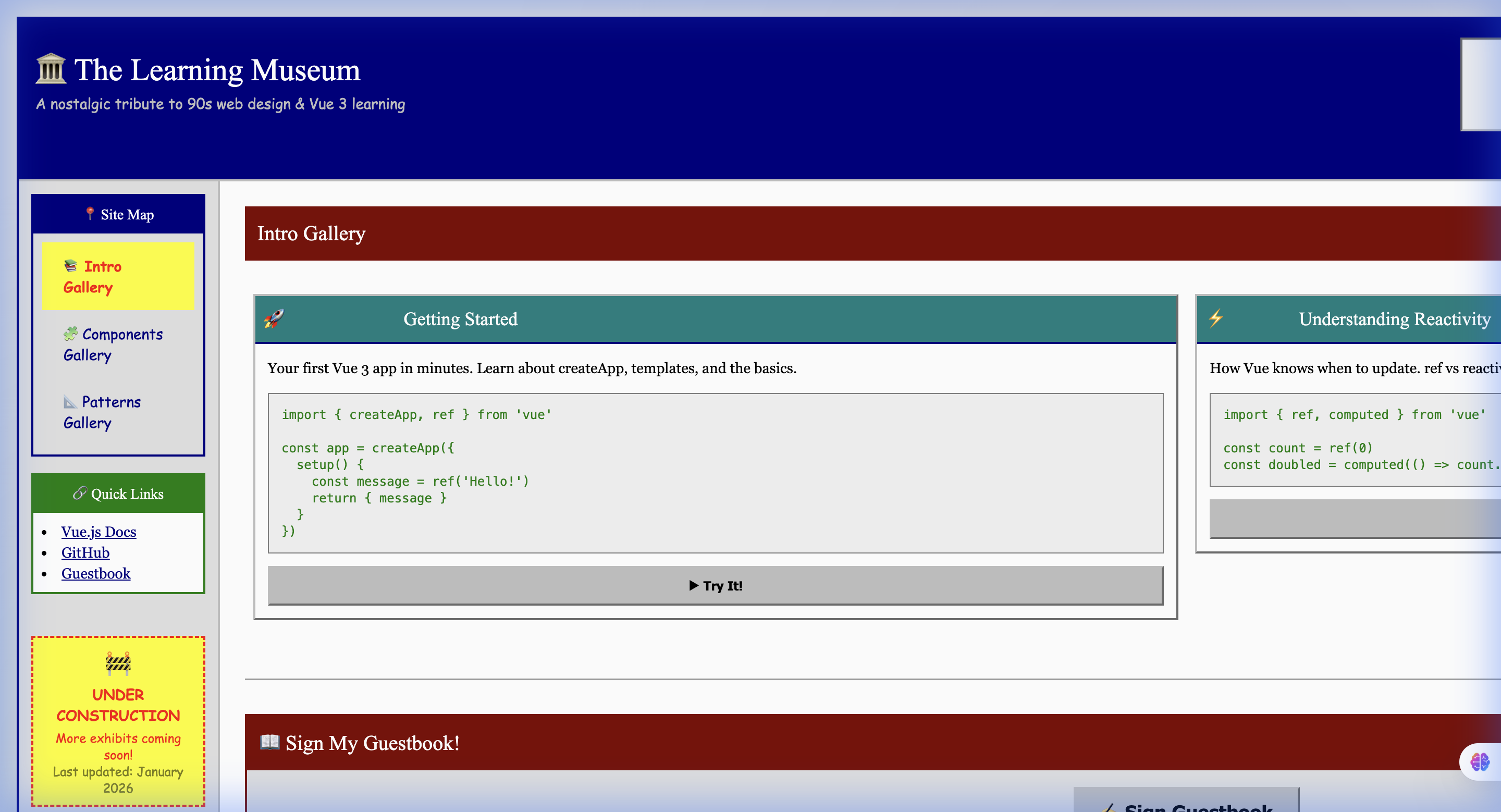Click the museum building icon in header

tap(51, 69)
